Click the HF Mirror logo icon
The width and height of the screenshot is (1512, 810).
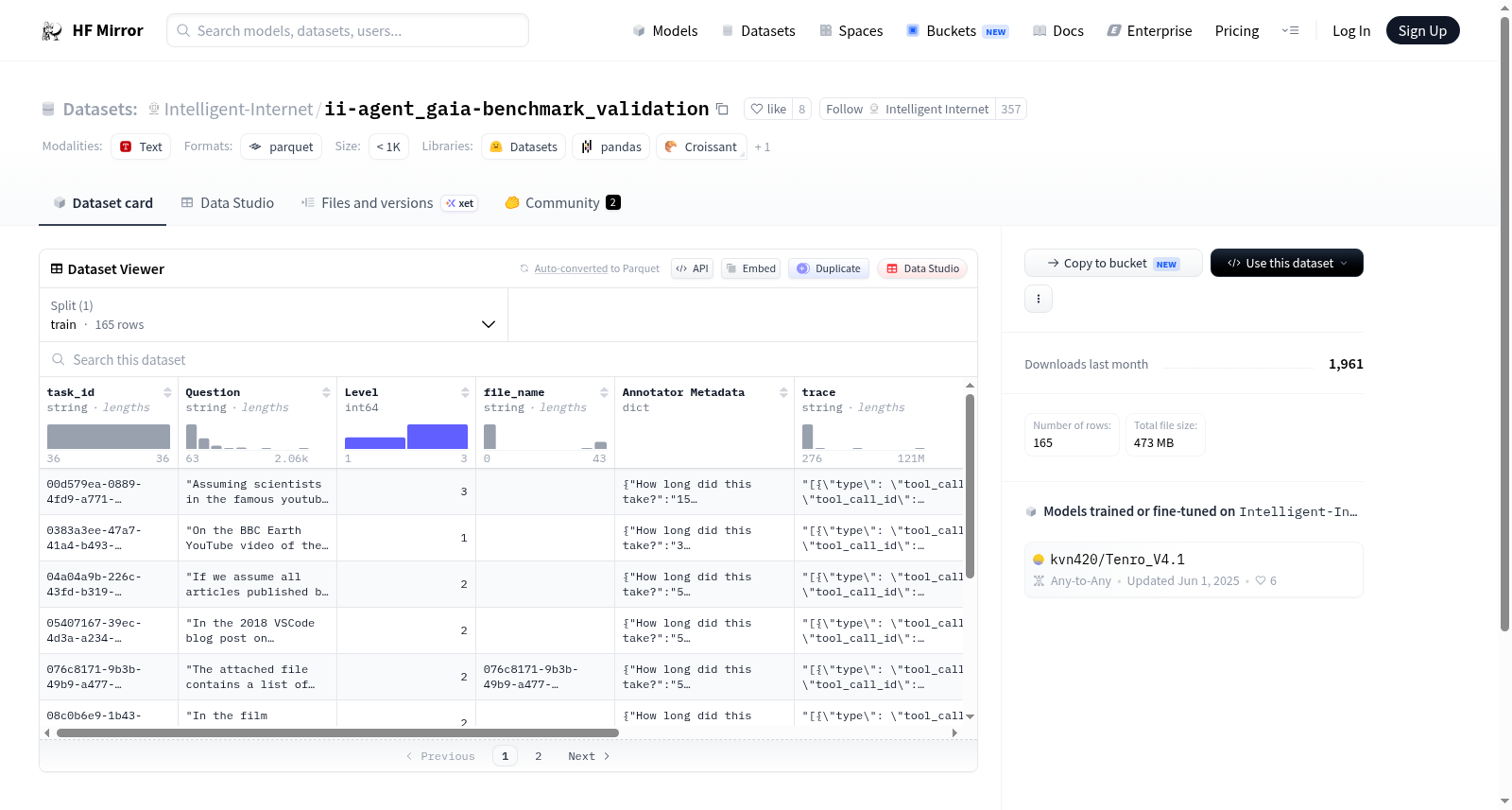click(x=52, y=31)
